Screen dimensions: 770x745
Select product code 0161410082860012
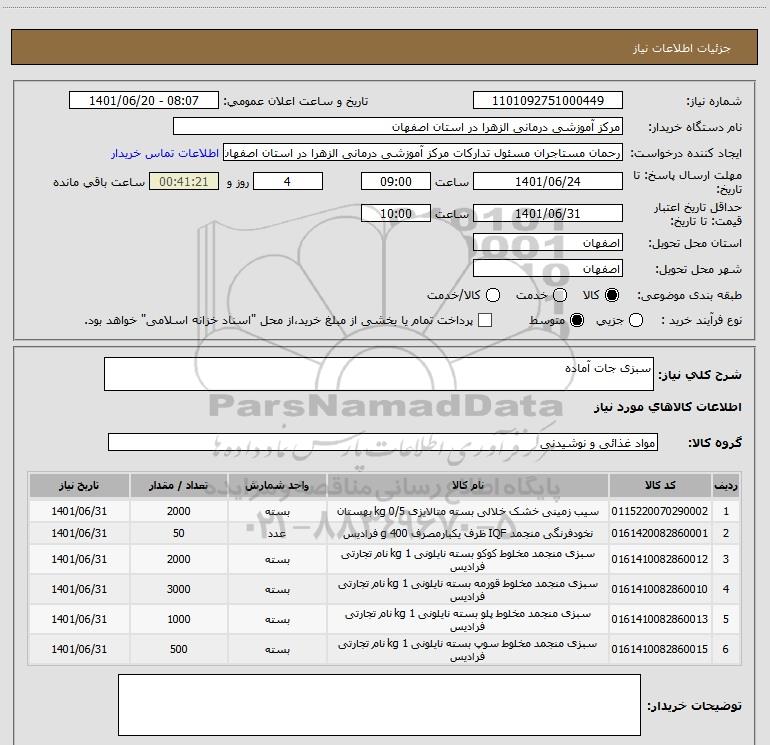pyautogui.click(x=660, y=559)
